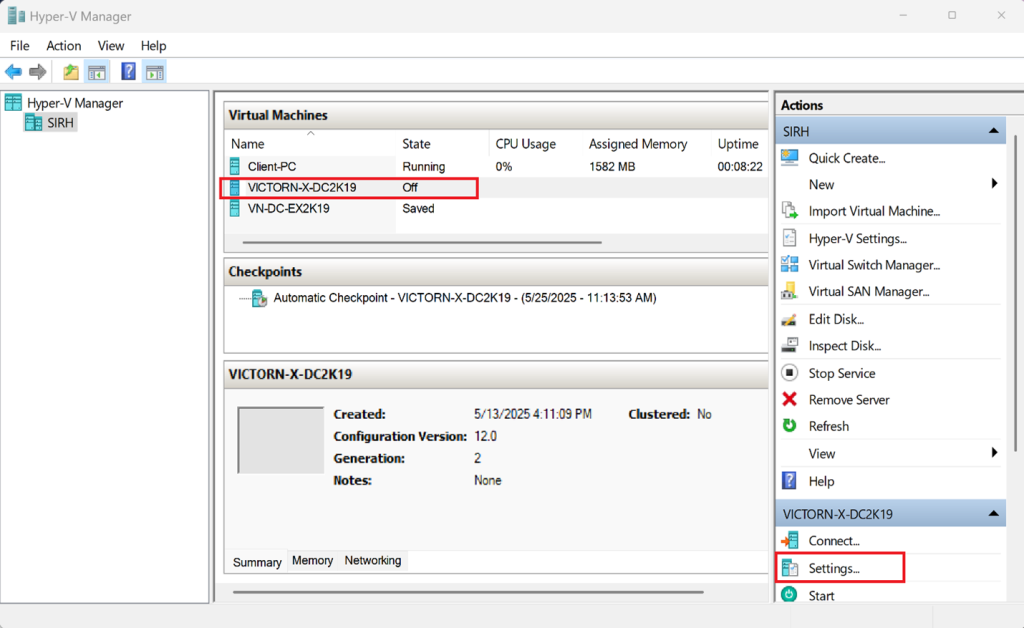
Task: Click the Edit Disk icon
Action: pos(790,319)
